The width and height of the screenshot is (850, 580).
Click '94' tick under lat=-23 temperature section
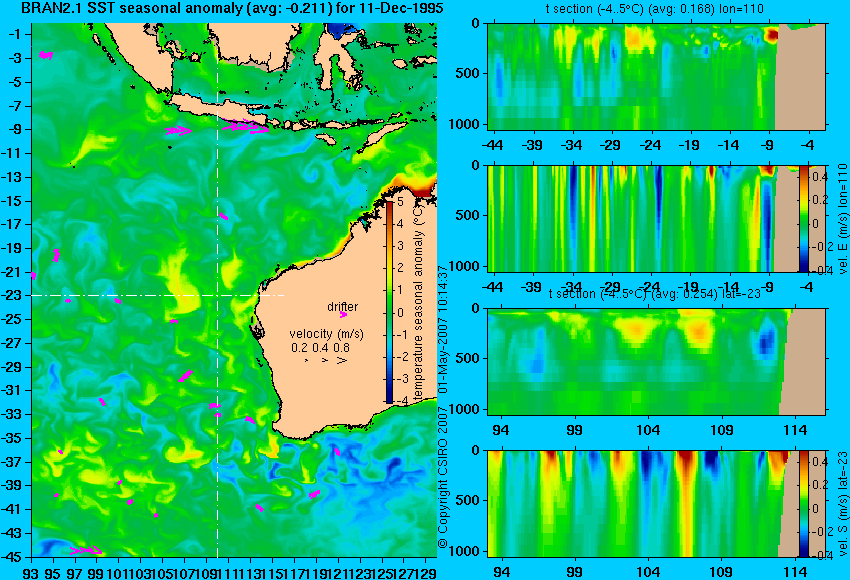(x=501, y=430)
